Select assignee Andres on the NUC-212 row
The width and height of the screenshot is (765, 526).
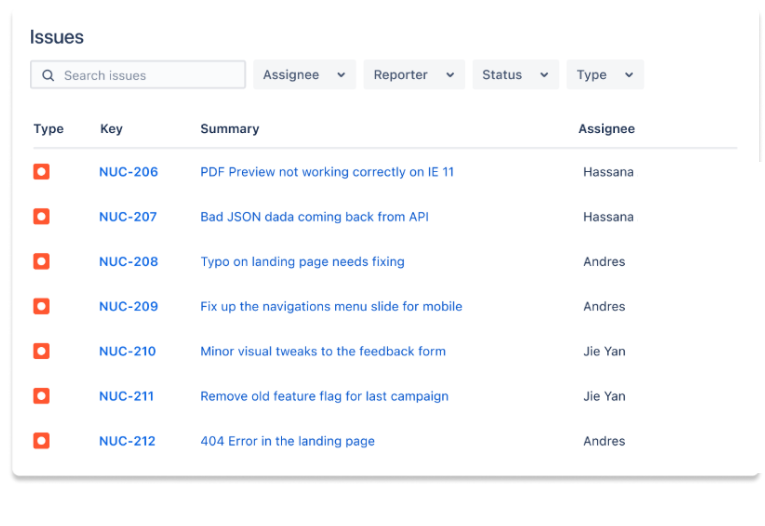tap(604, 441)
